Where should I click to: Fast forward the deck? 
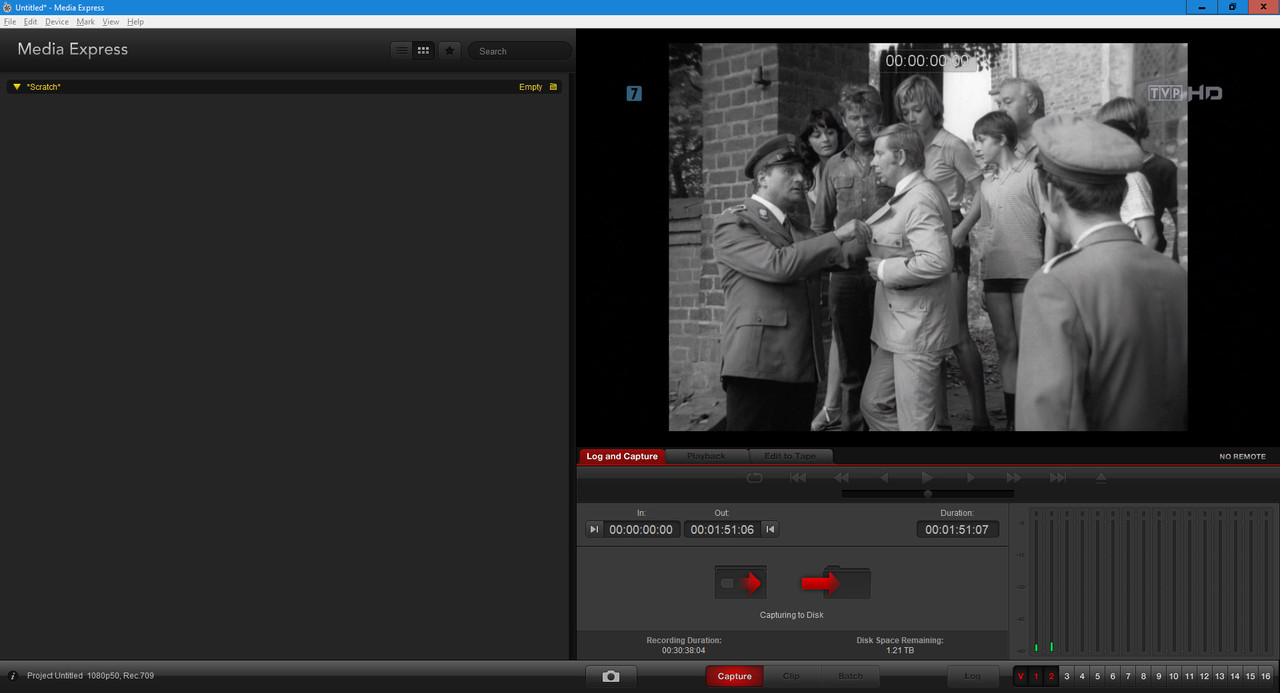1014,478
